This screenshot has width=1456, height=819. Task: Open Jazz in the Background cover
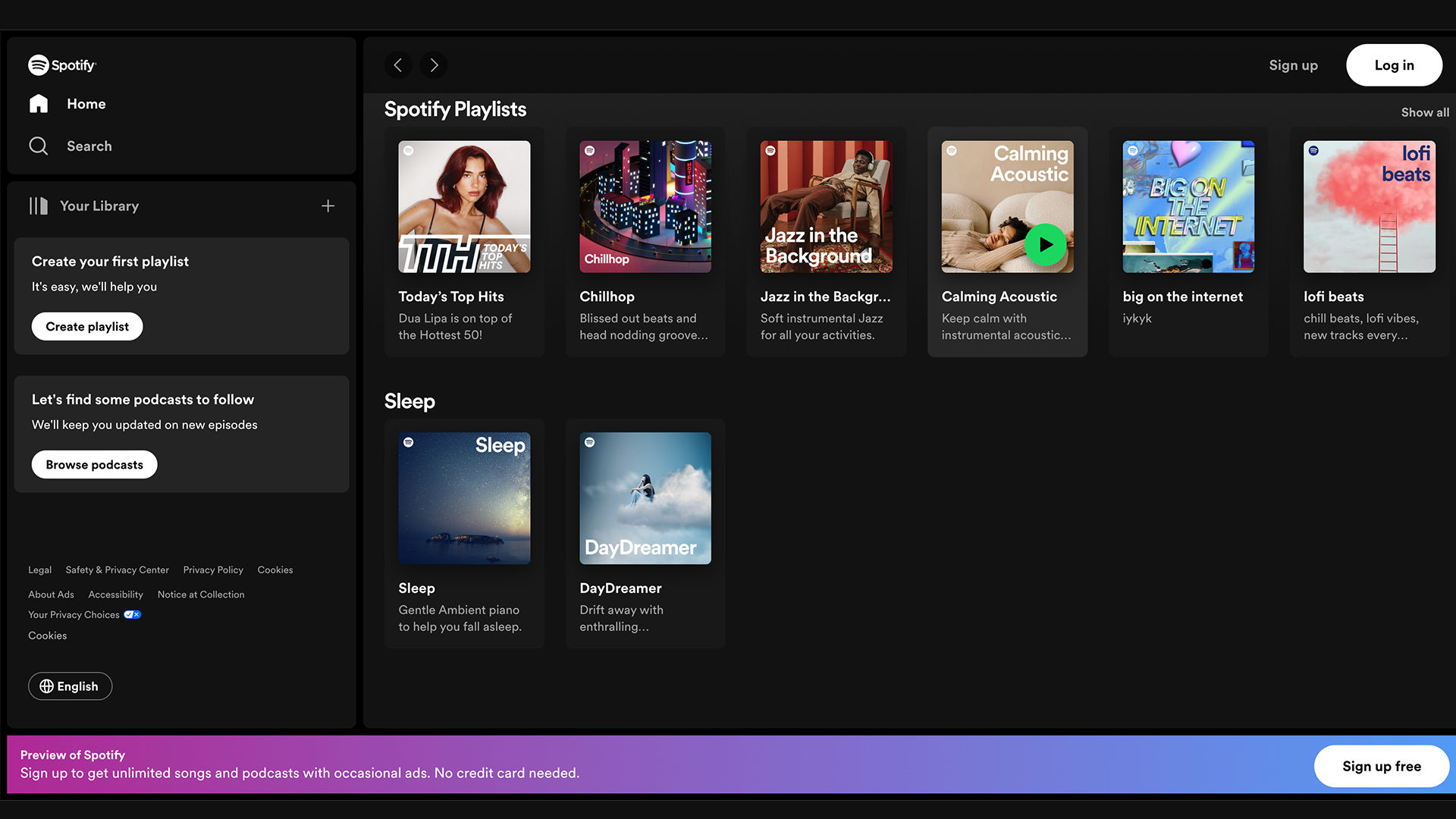point(827,206)
